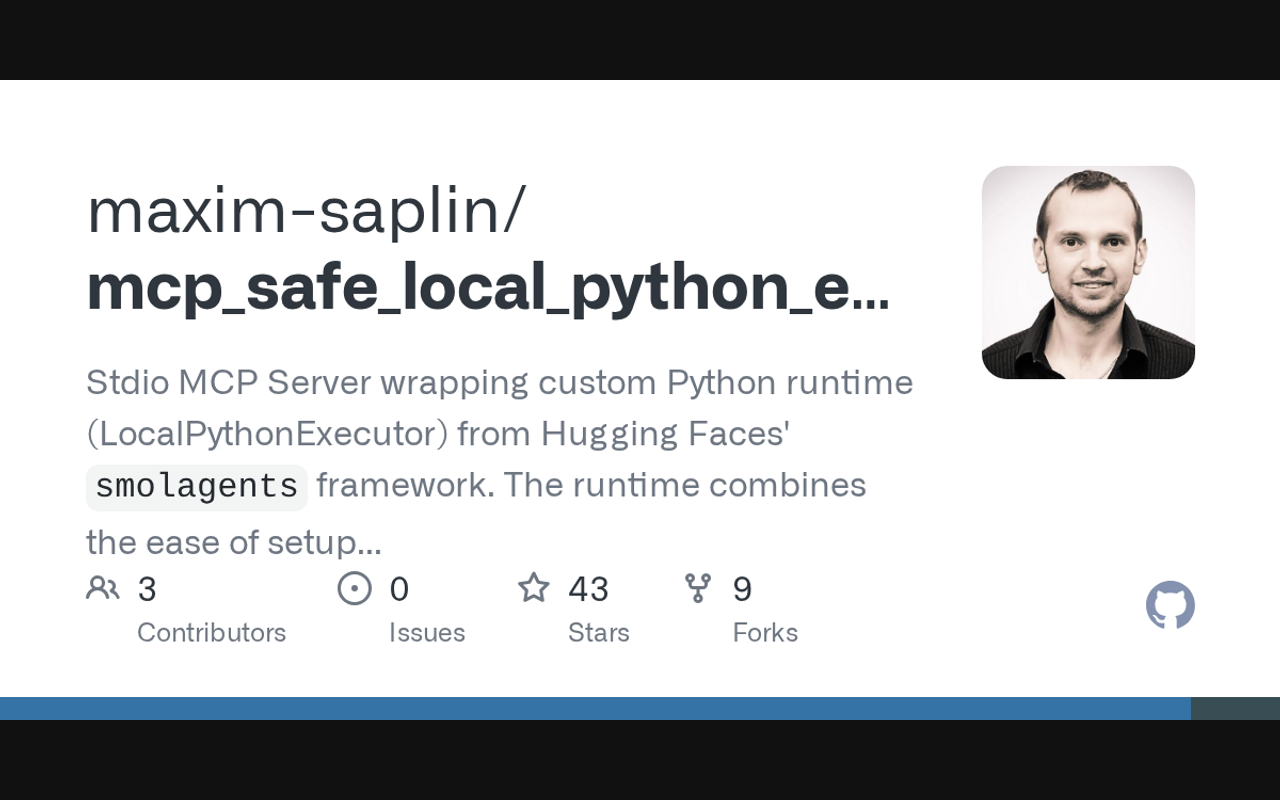Click the Issues circle-dot icon
The image size is (1280, 800).
point(354,588)
